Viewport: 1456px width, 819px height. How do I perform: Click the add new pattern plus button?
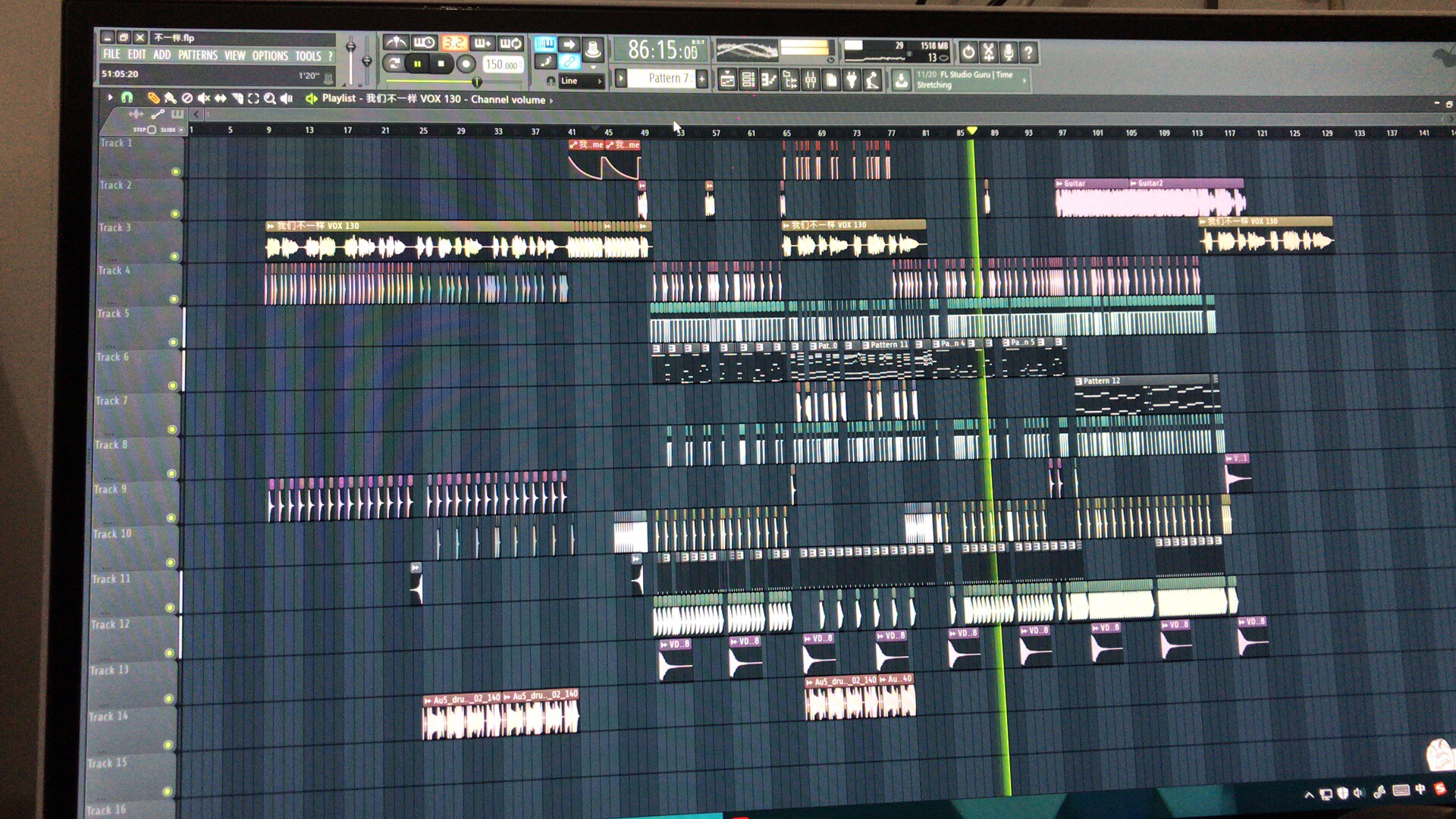(701, 78)
